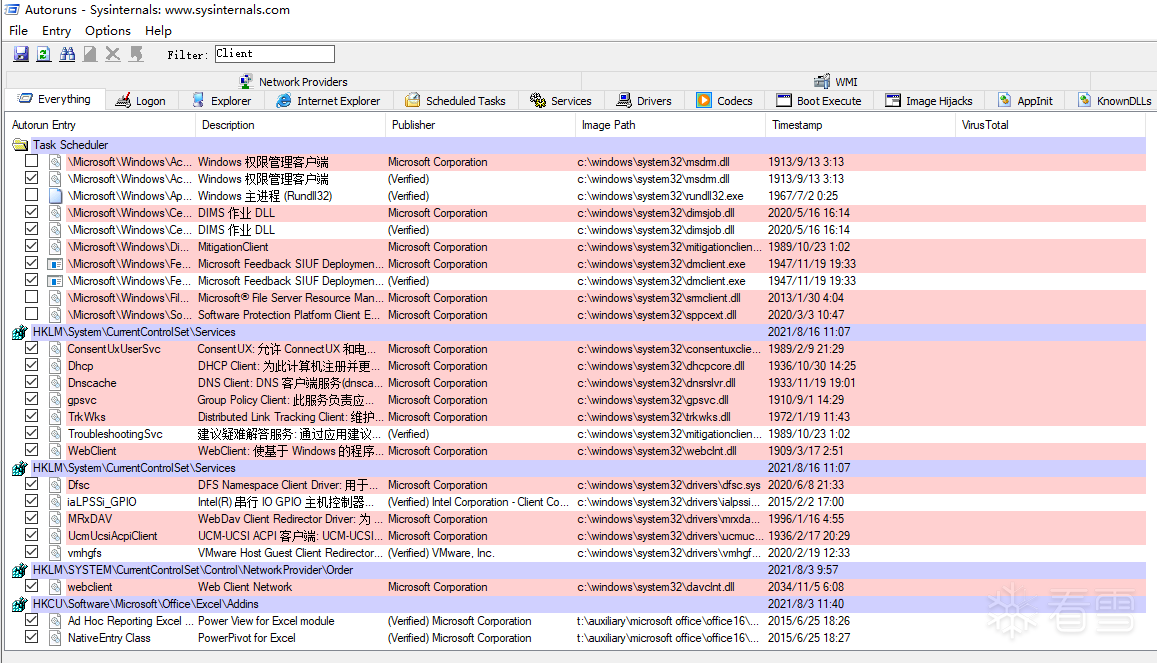Click the Delete X toolbar icon
The image size is (1157, 663).
pyautogui.click(x=113, y=54)
